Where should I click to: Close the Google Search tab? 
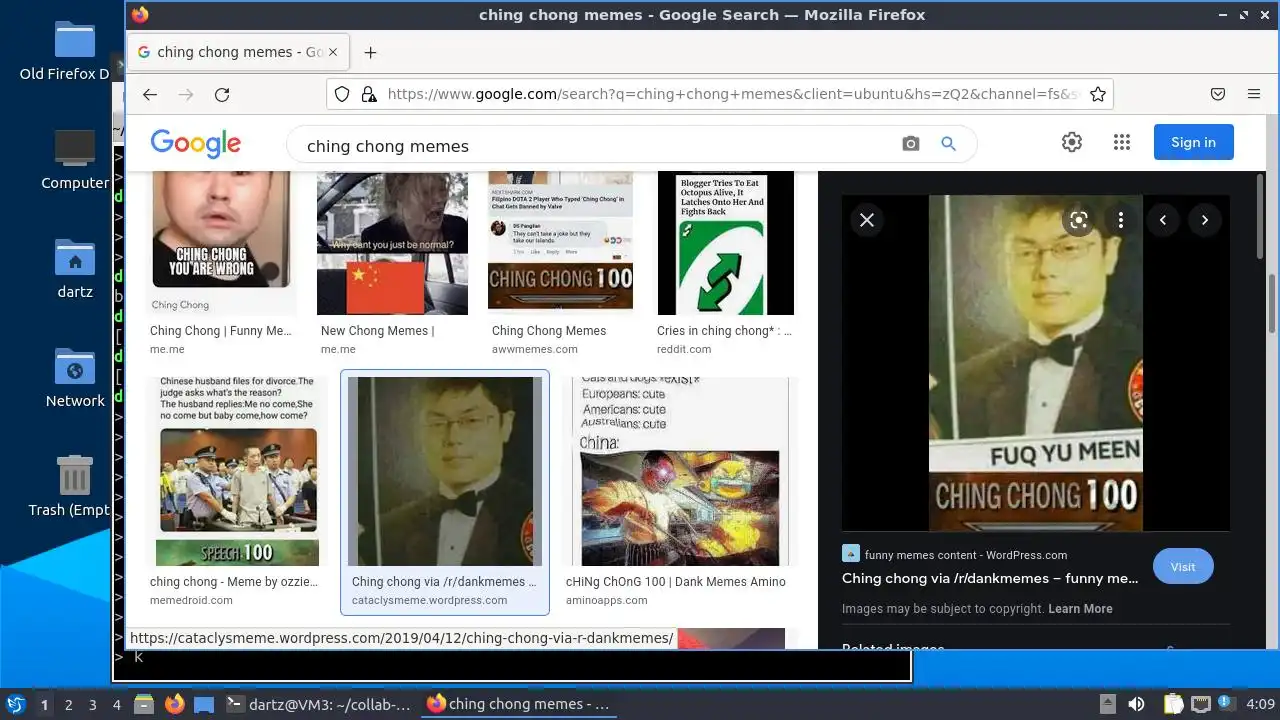[x=333, y=52]
